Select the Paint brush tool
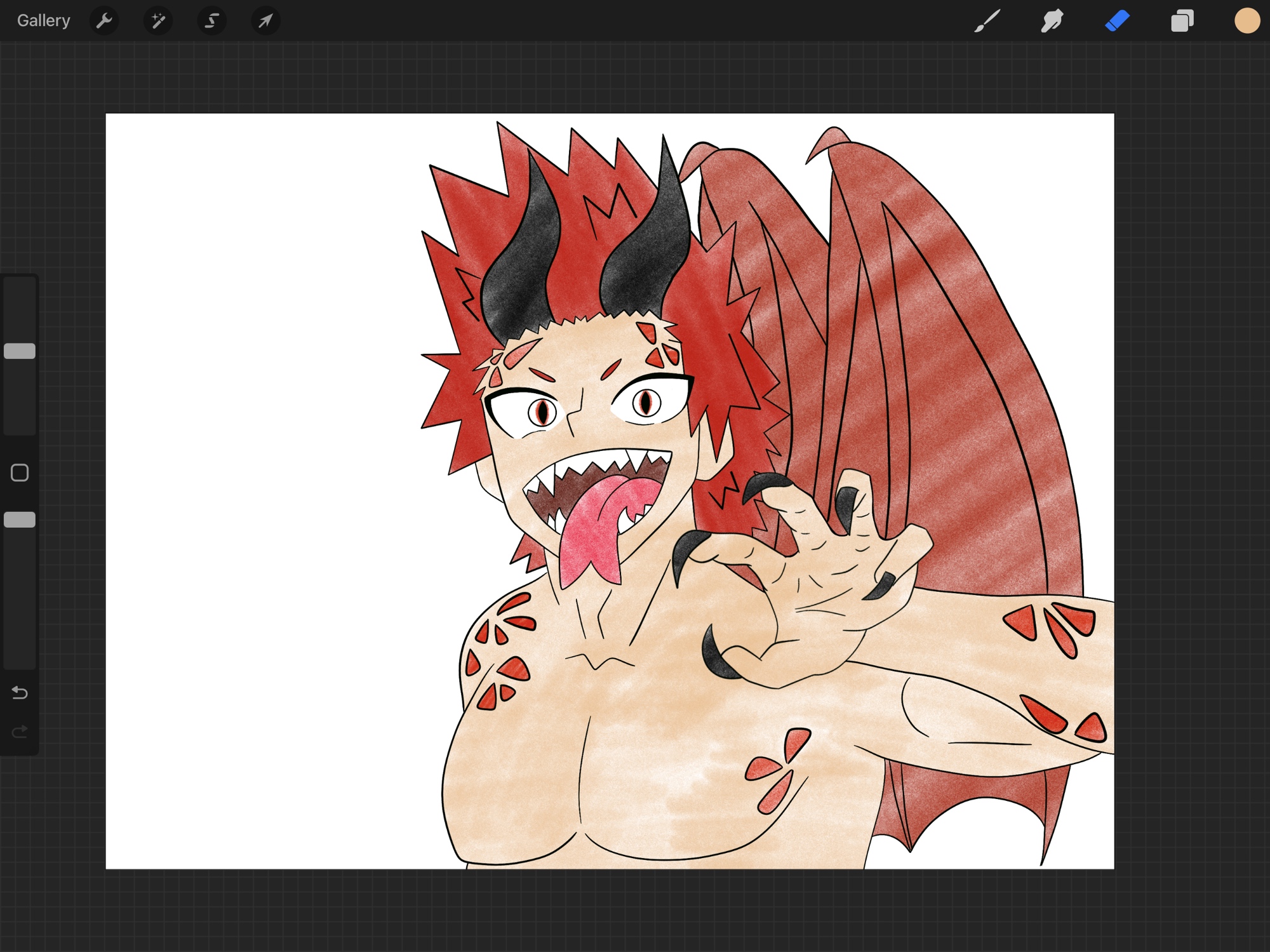1270x952 pixels. coord(987,21)
